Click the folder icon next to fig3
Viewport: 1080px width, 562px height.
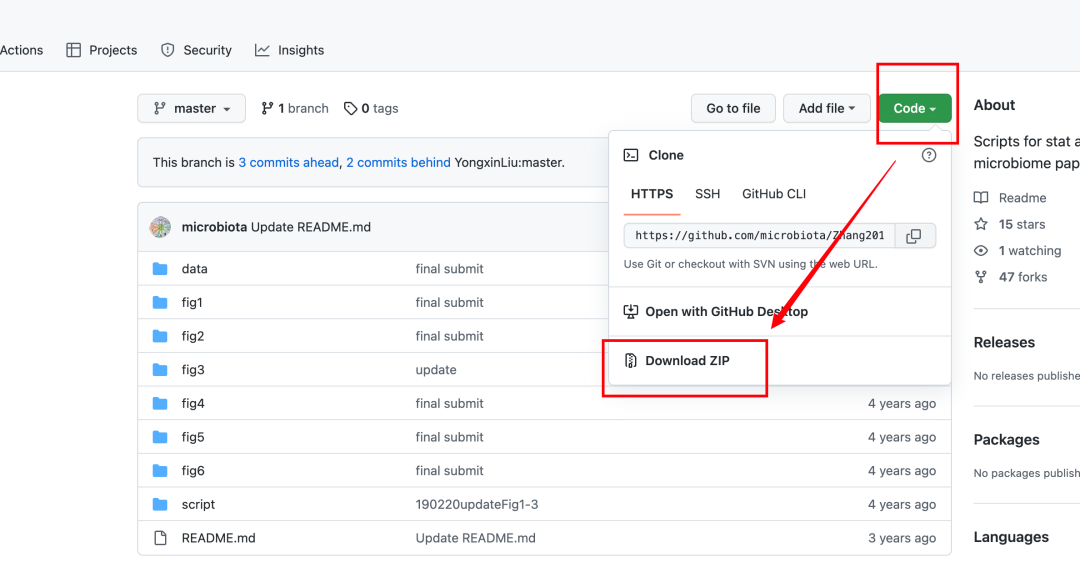pyautogui.click(x=160, y=370)
